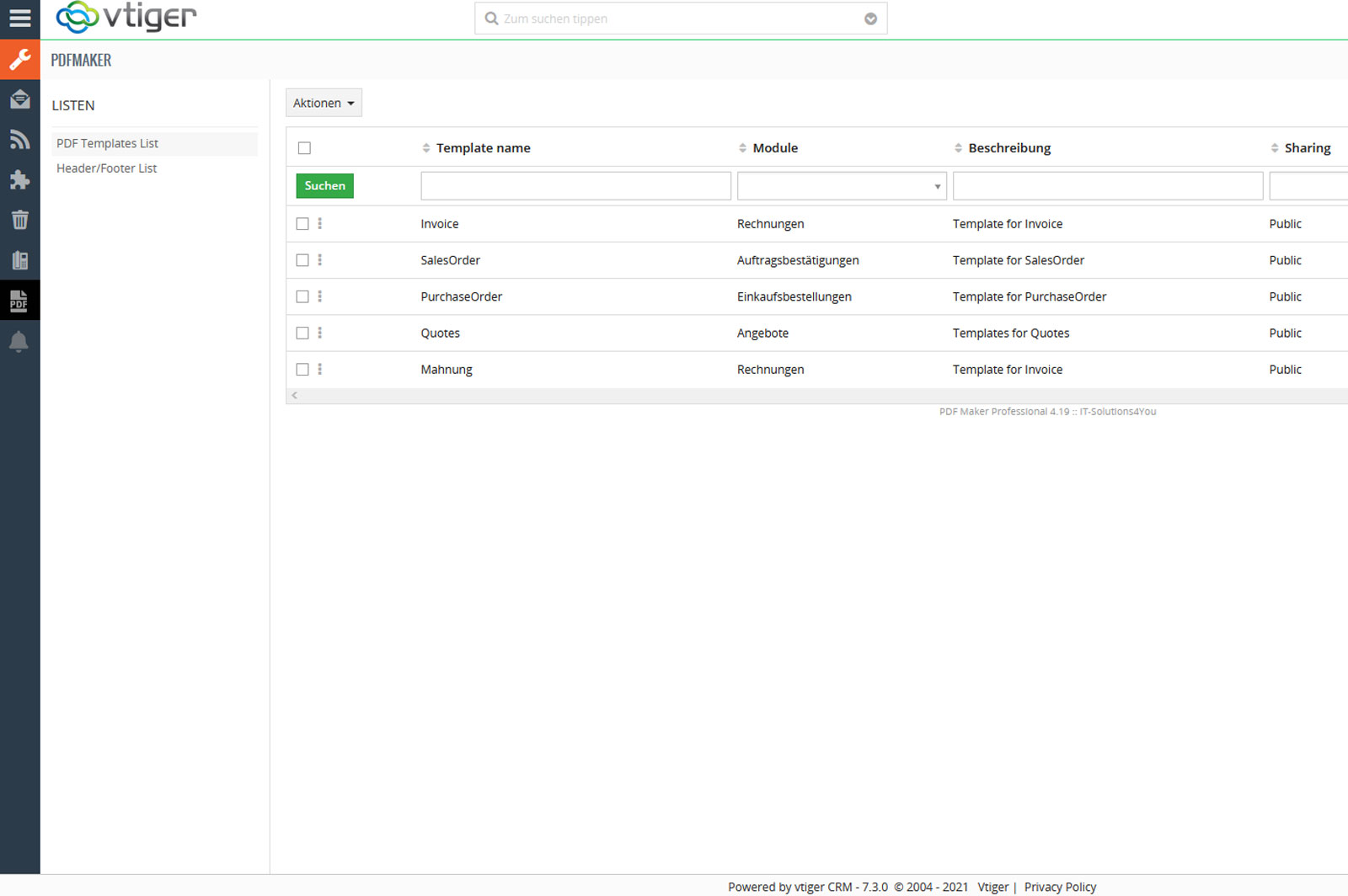The width and height of the screenshot is (1348, 896).
Task: Check the SalesOrder template row
Action: click(x=302, y=260)
